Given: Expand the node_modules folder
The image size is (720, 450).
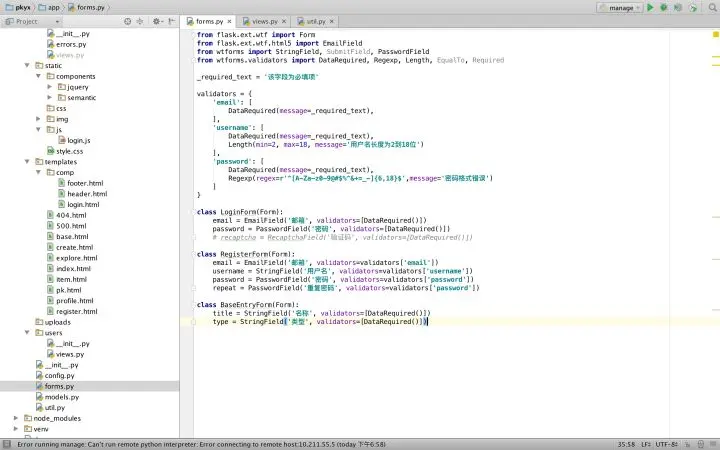Looking at the screenshot, I should tap(16, 418).
